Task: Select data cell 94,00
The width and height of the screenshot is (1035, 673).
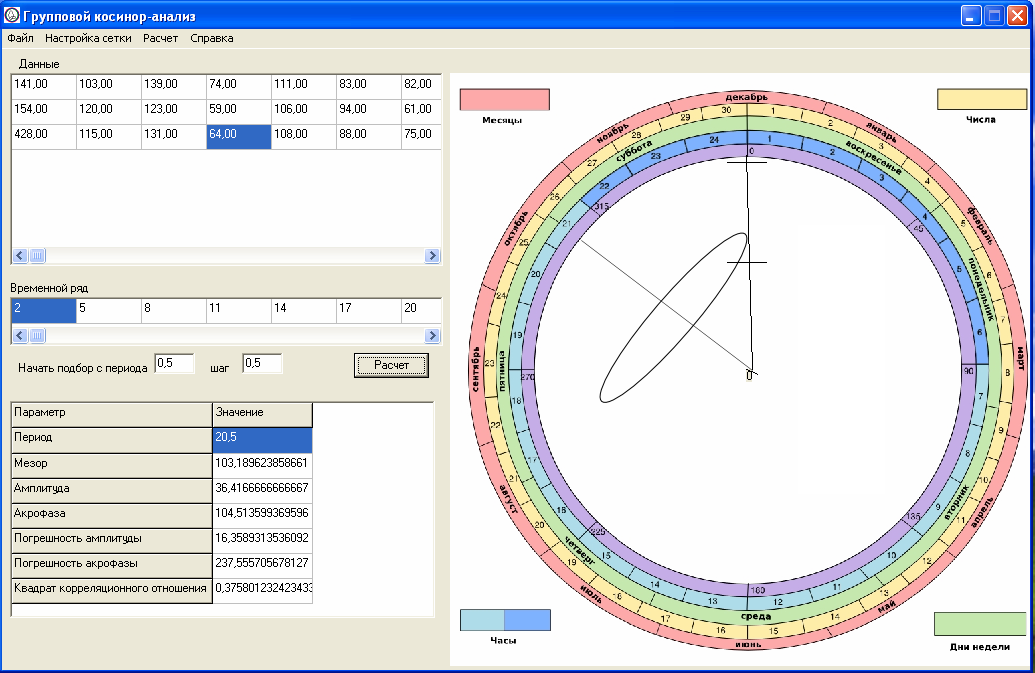Action: (x=369, y=112)
